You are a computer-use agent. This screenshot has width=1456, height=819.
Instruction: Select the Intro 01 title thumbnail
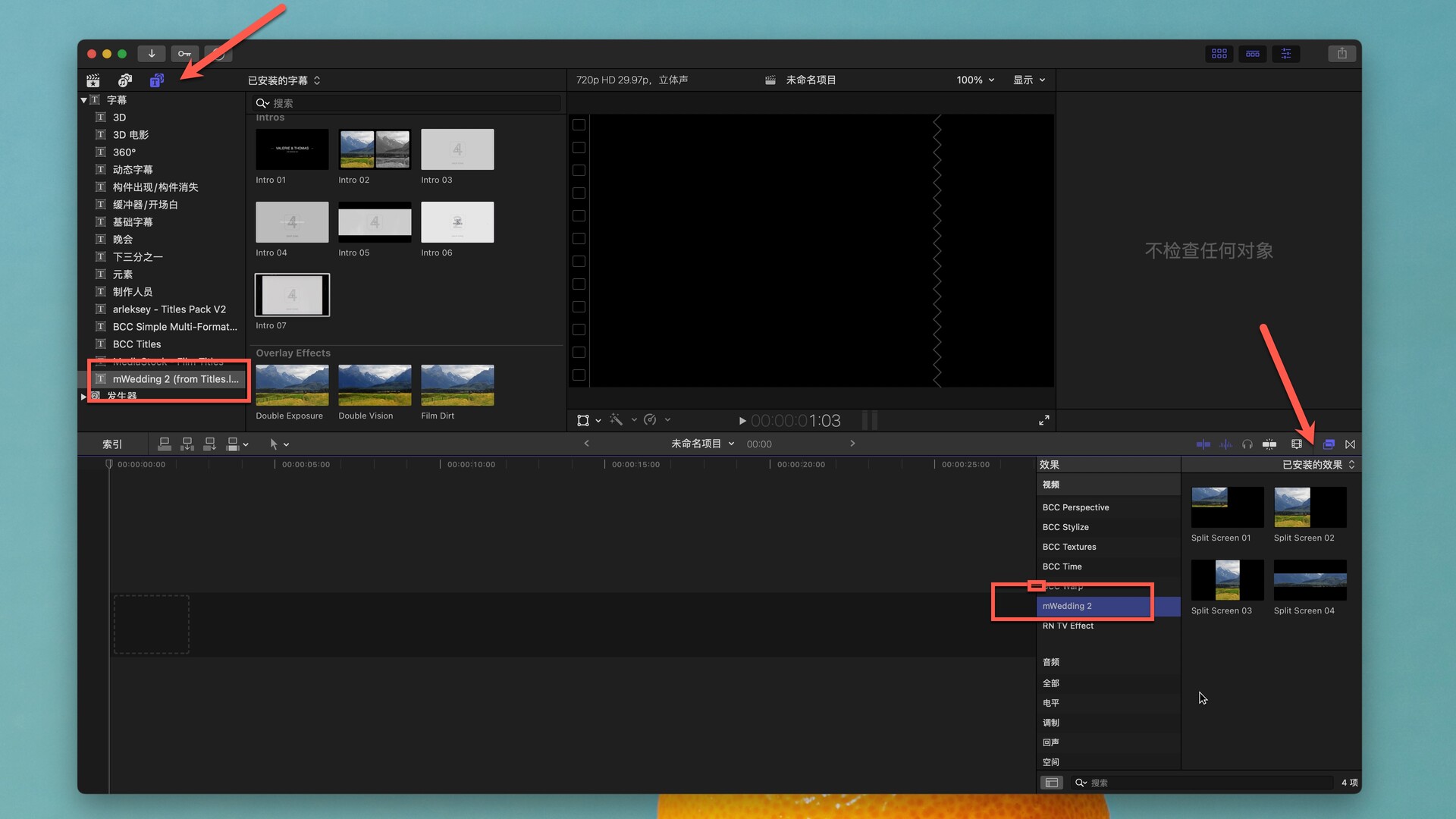click(x=292, y=149)
